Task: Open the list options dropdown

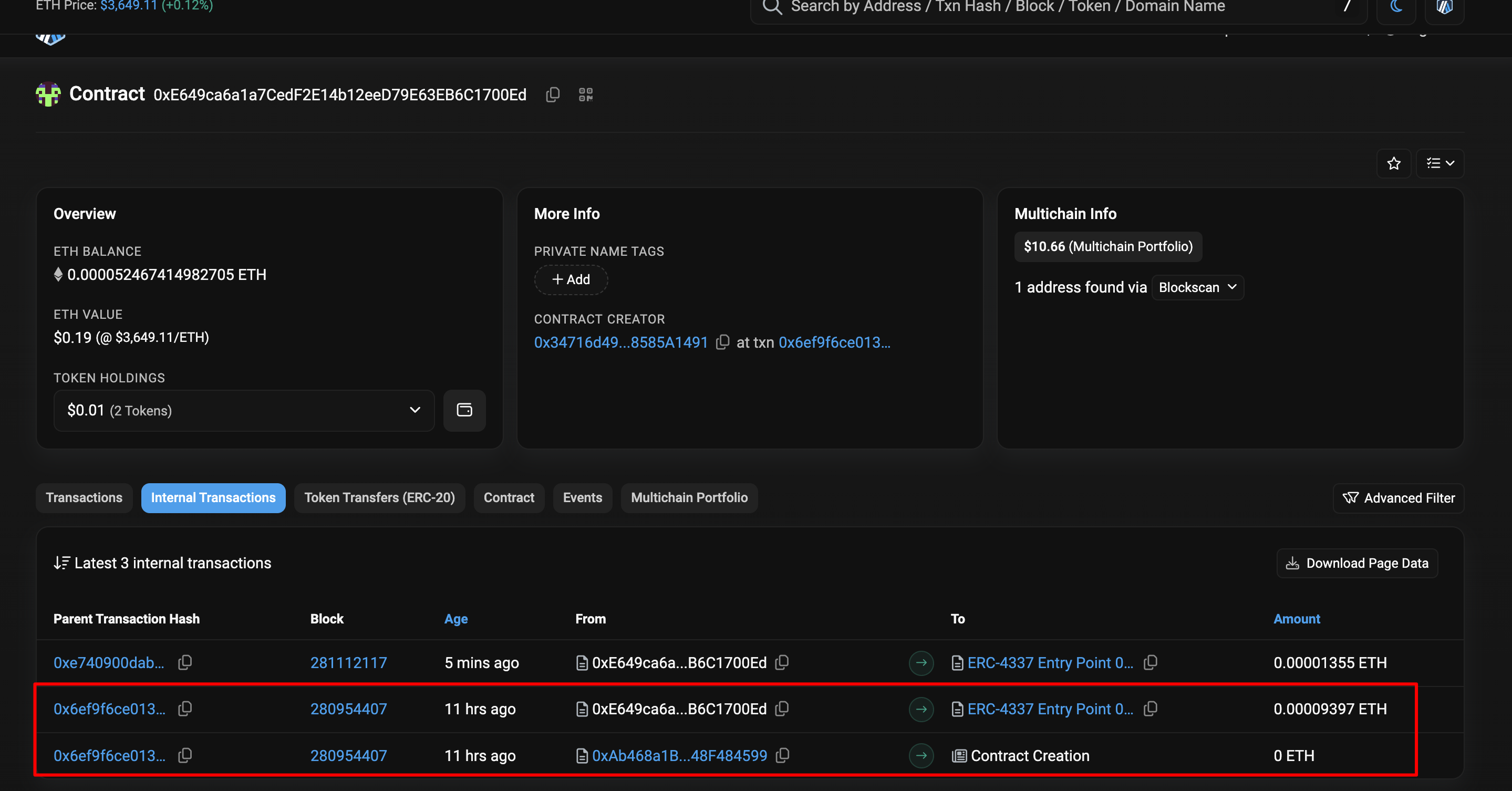Action: pyautogui.click(x=1440, y=163)
